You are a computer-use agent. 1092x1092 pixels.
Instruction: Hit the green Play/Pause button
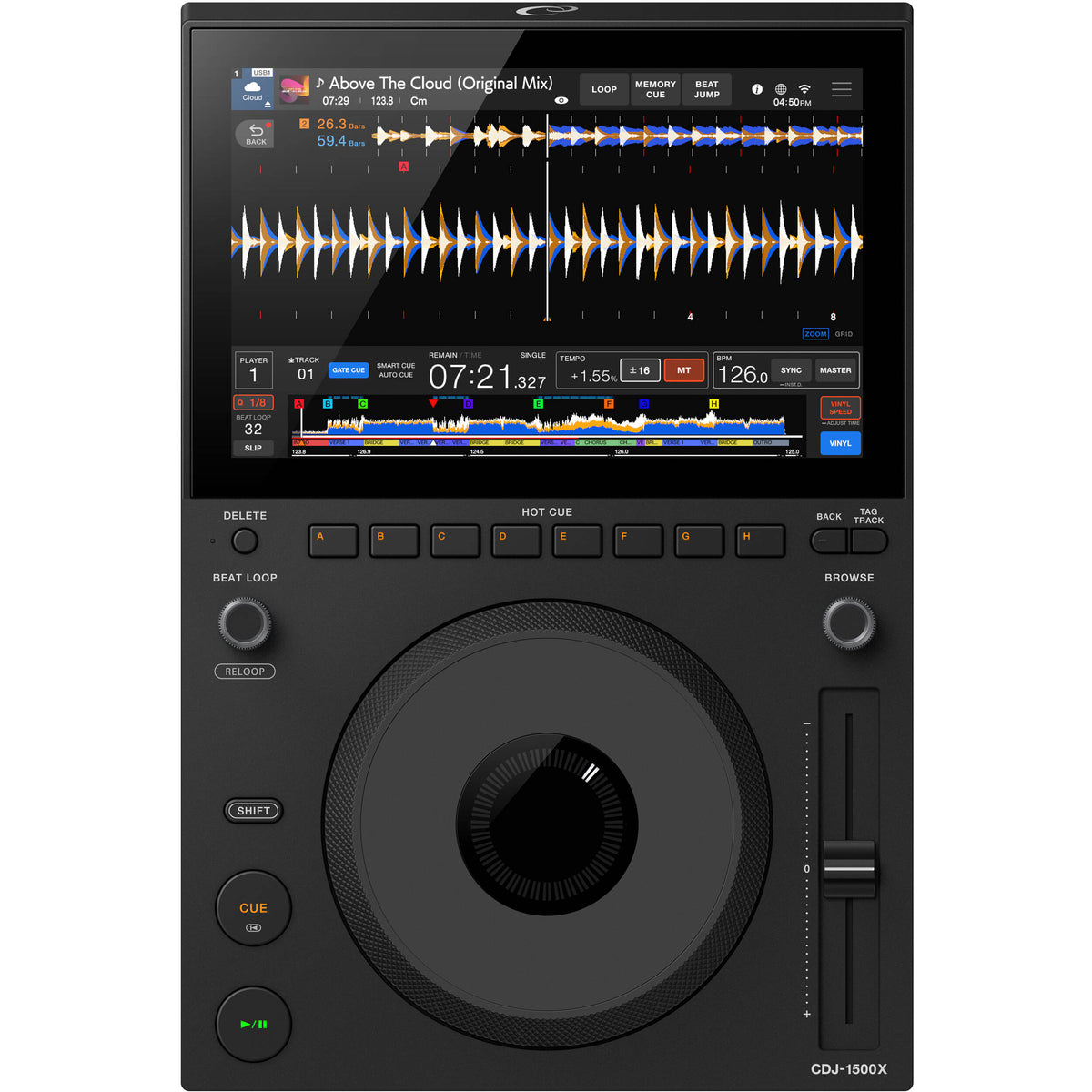[254, 1024]
